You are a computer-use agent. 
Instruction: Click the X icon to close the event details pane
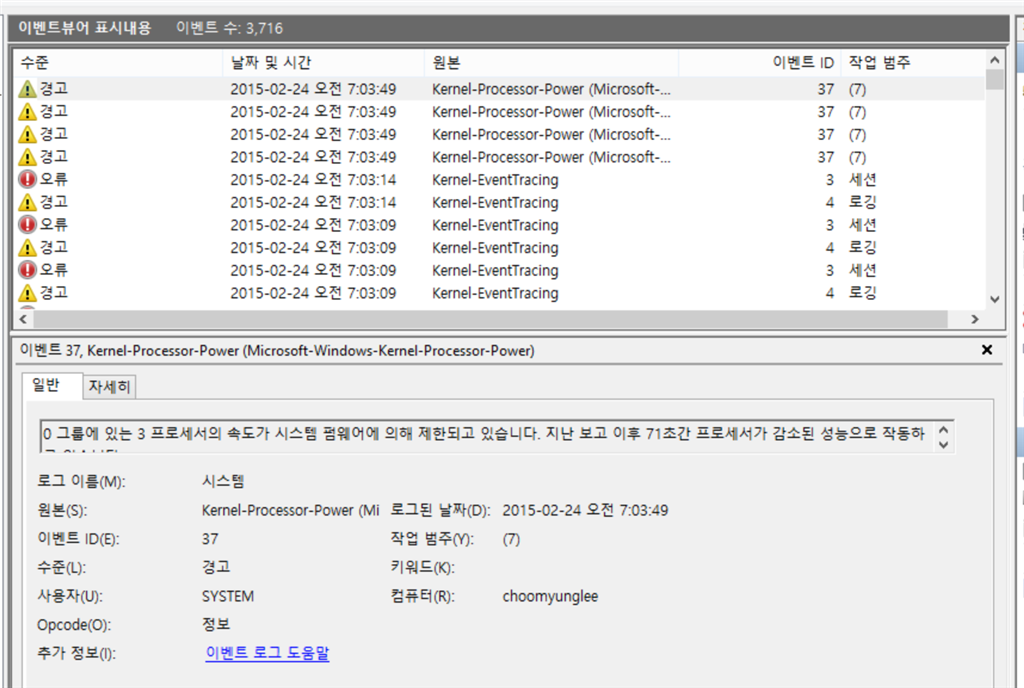tap(987, 350)
